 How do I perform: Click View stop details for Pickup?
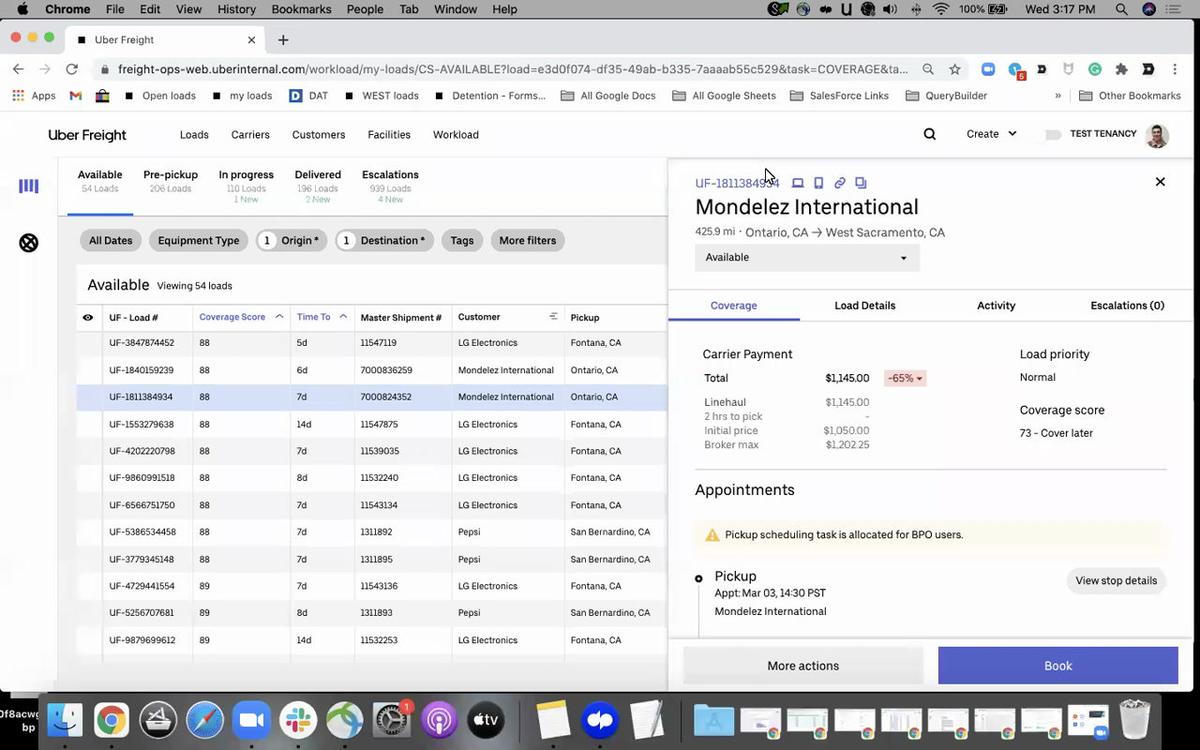click(x=1116, y=581)
